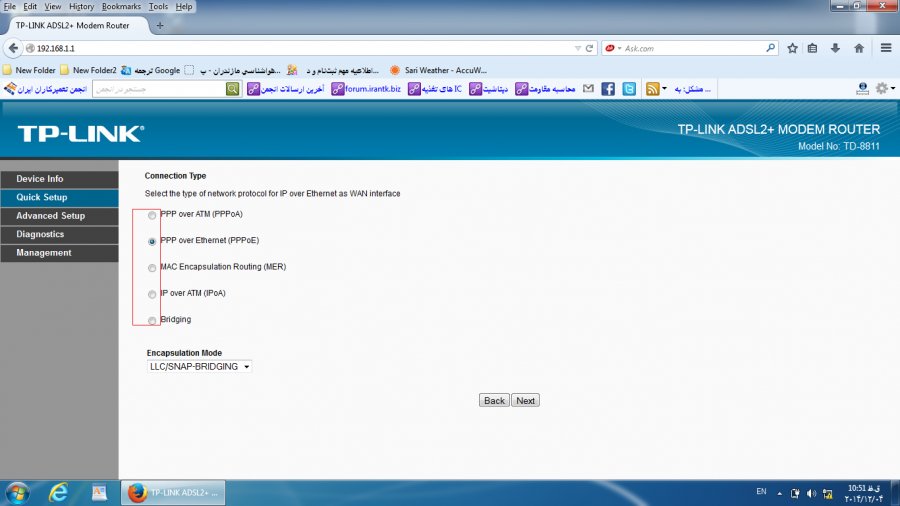Open Quick Setup in sidebar
This screenshot has height=506, width=900.
(59, 197)
